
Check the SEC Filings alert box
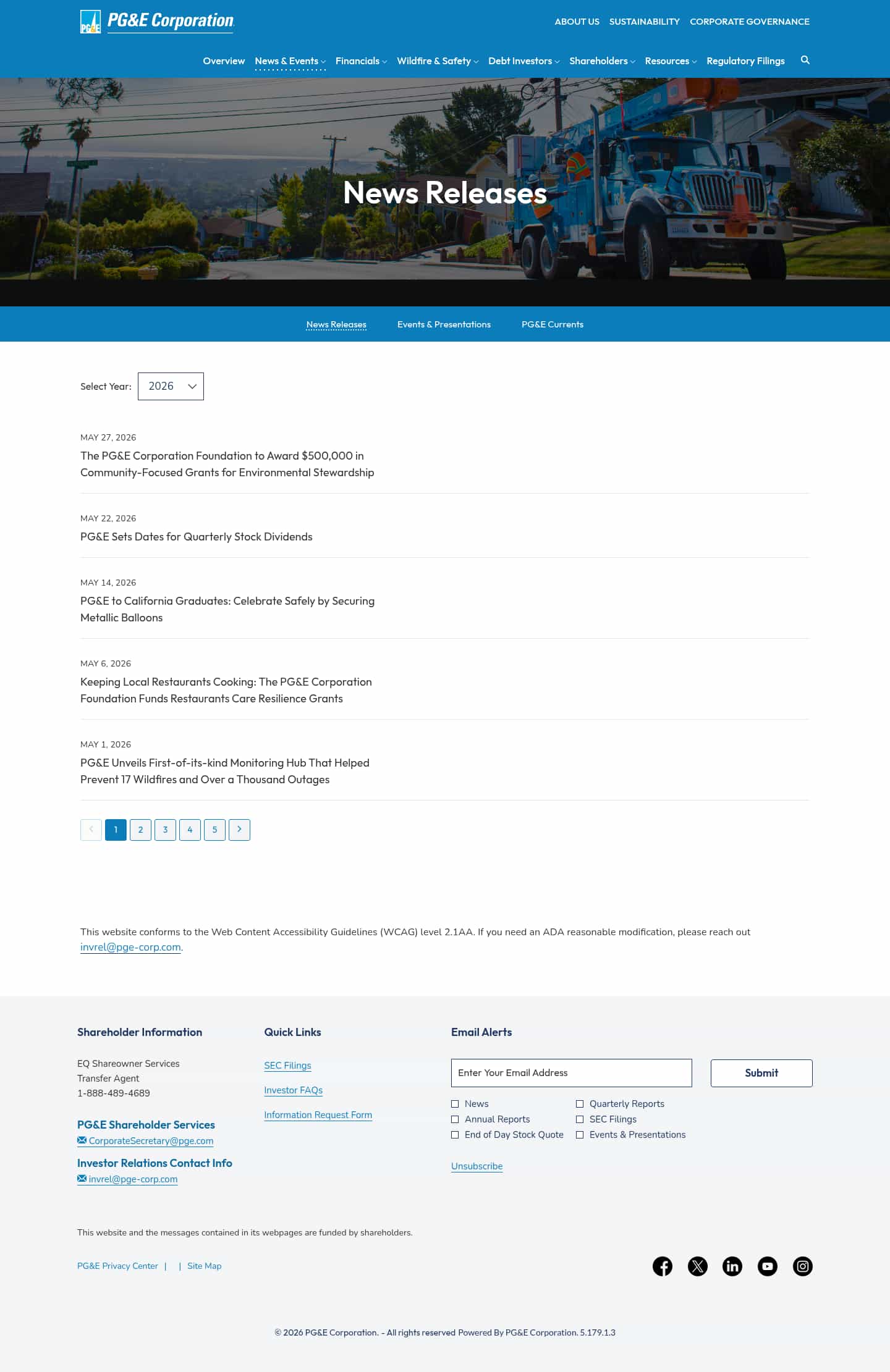click(x=580, y=1119)
